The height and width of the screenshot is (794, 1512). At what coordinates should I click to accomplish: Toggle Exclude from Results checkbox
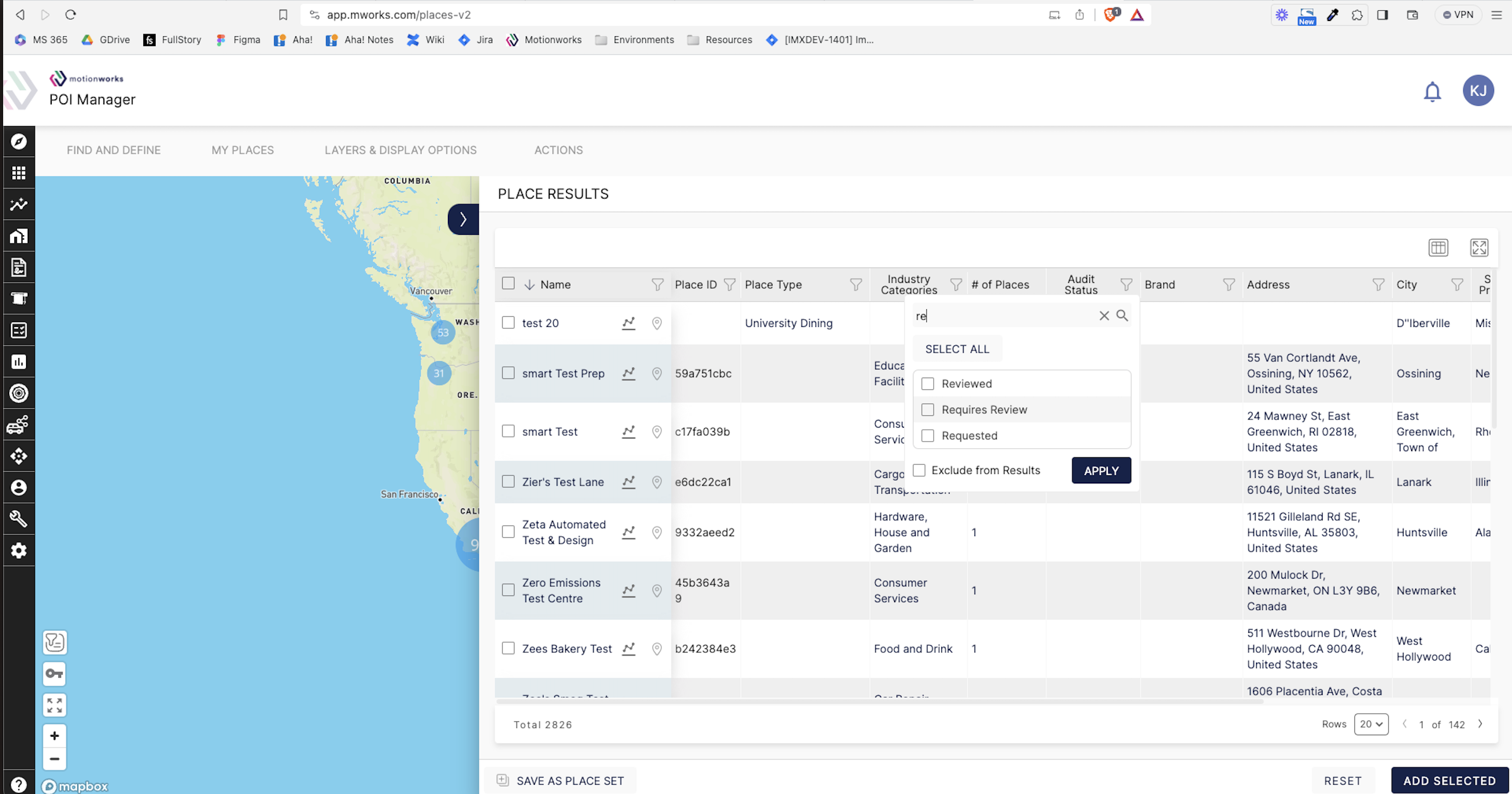[x=919, y=470]
